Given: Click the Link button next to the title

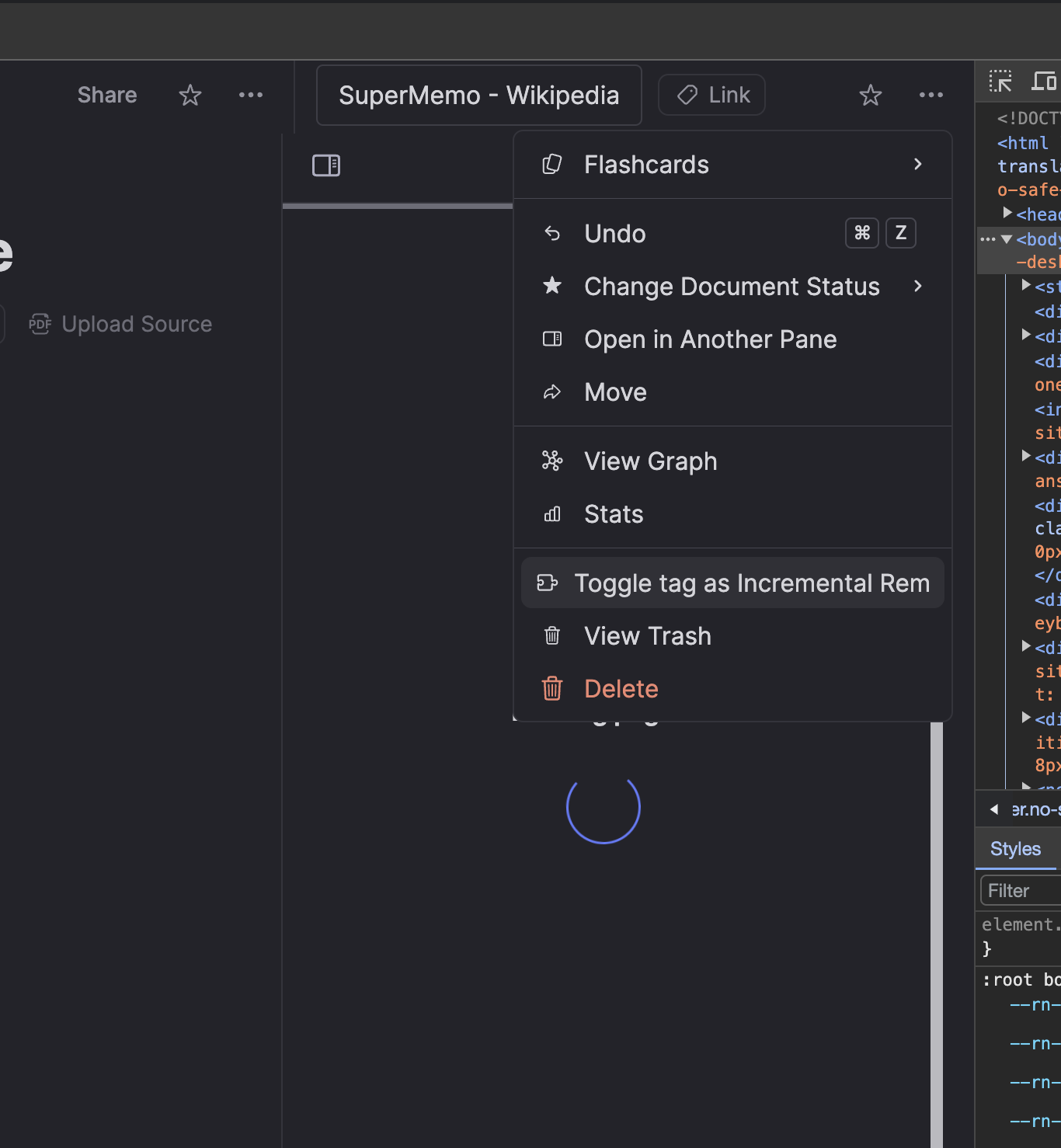Looking at the screenshot, I should tap(711, 94).
